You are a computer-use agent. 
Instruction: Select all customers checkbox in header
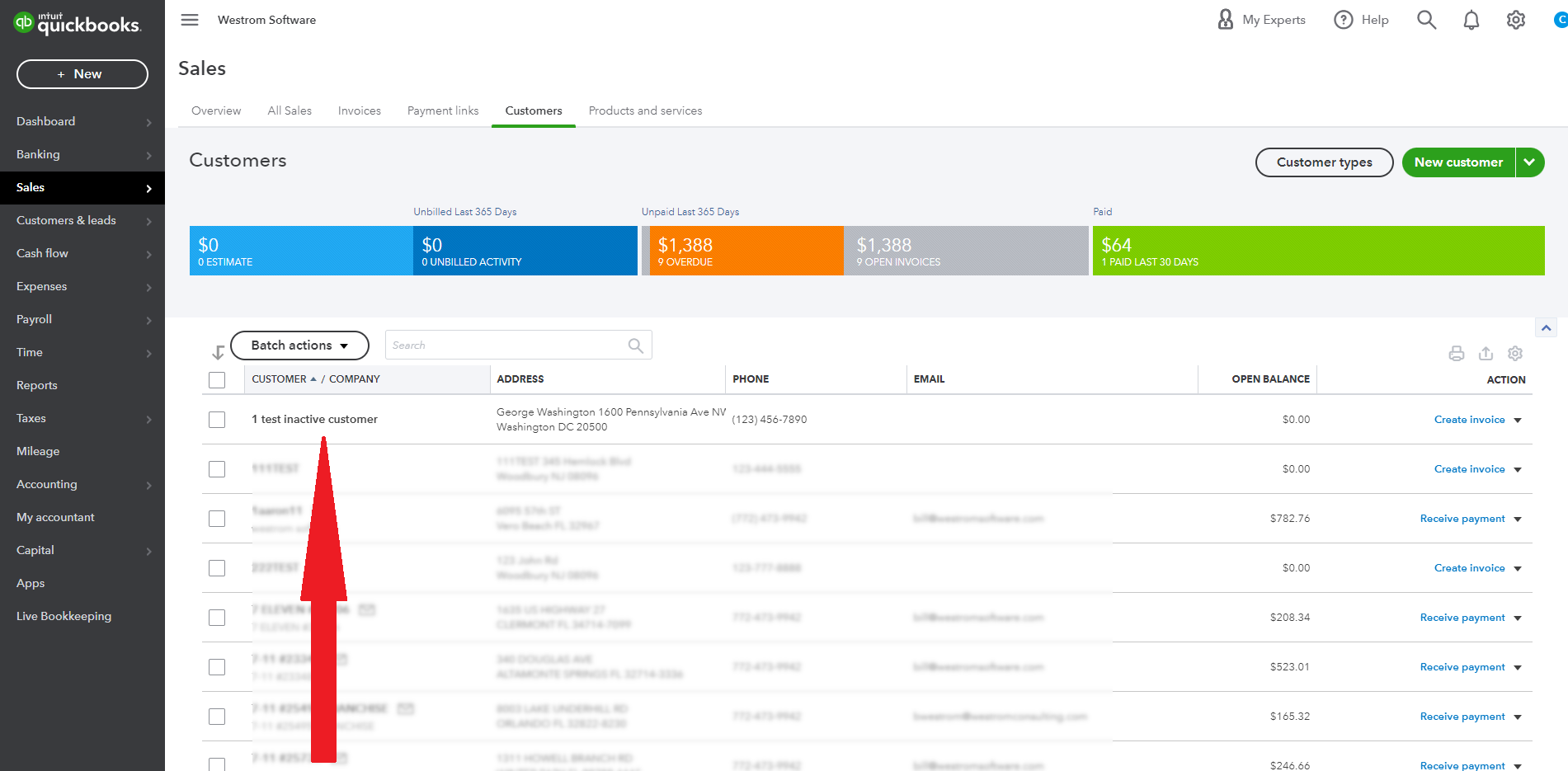coord(217,379)
